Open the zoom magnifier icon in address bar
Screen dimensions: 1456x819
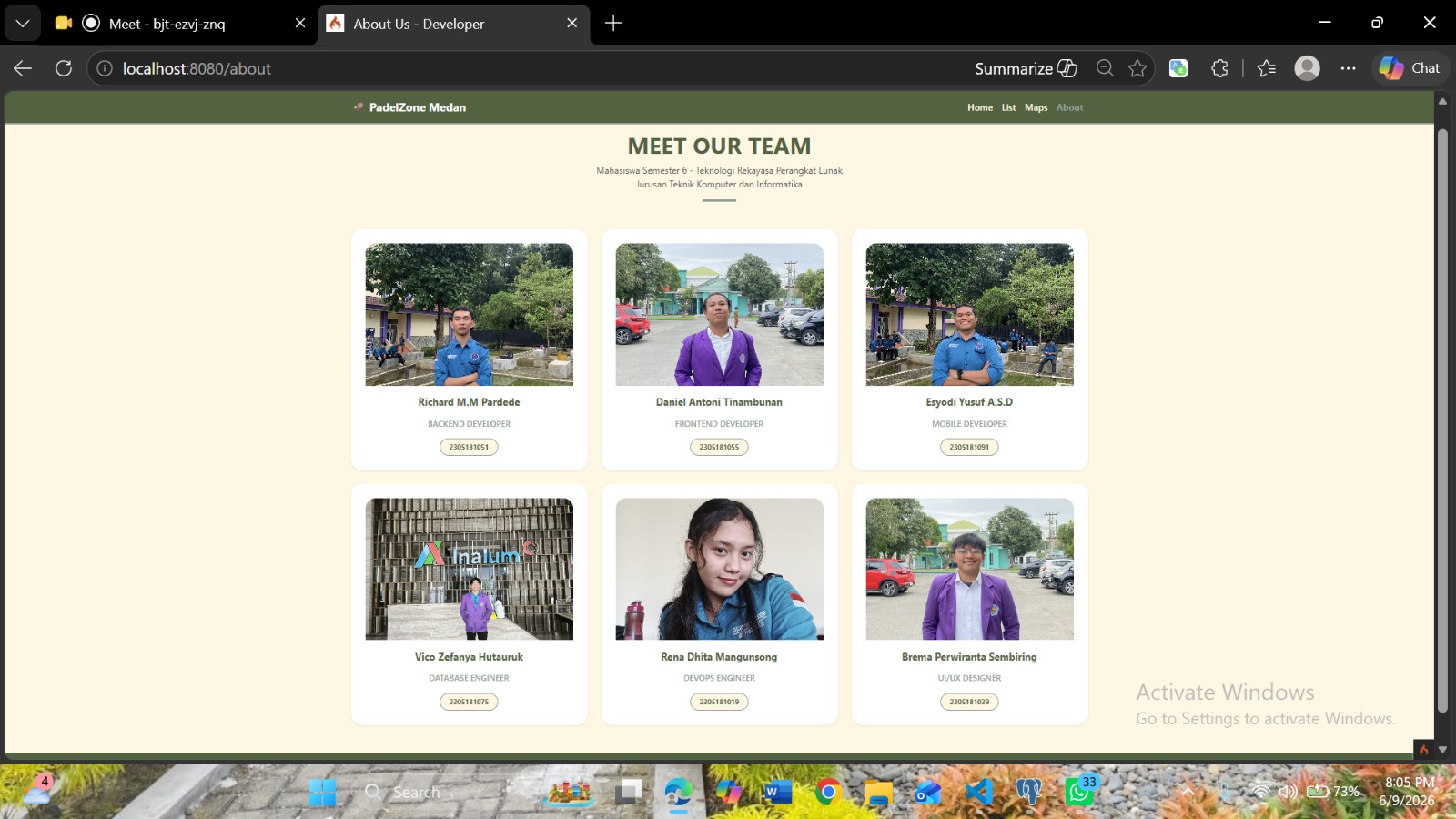(x=1105, y=68)
